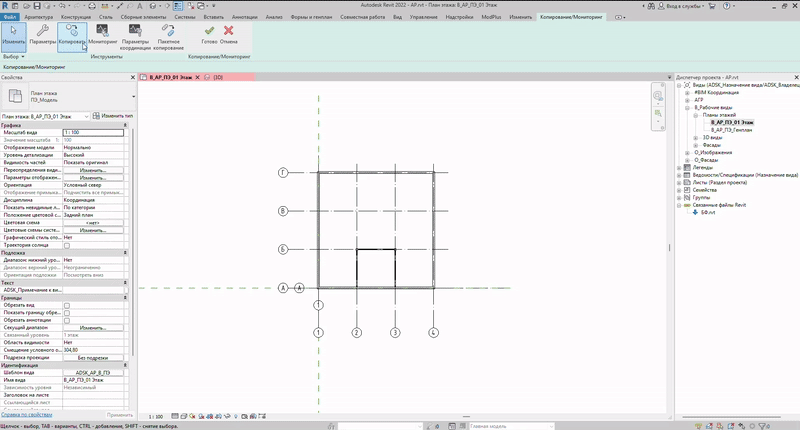Select Семейства in project browser
The image size is (800, 430).
pos(704,190)
